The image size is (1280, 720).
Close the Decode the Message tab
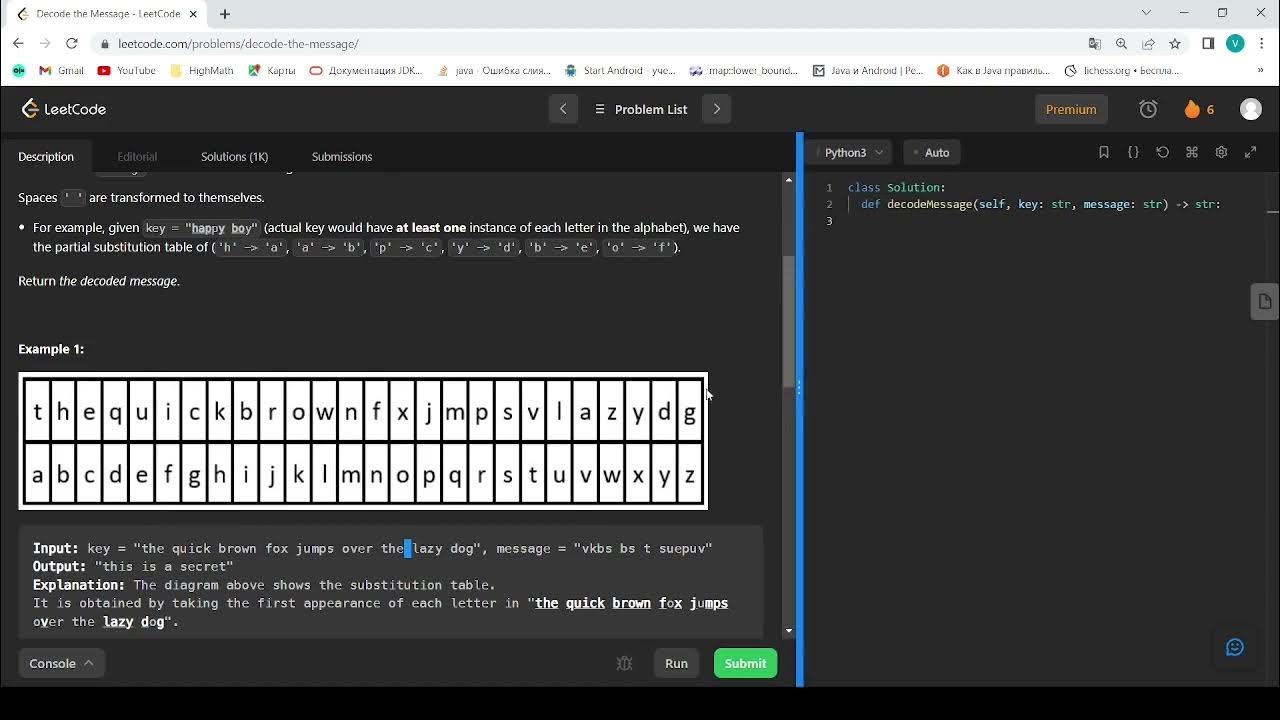191,14
